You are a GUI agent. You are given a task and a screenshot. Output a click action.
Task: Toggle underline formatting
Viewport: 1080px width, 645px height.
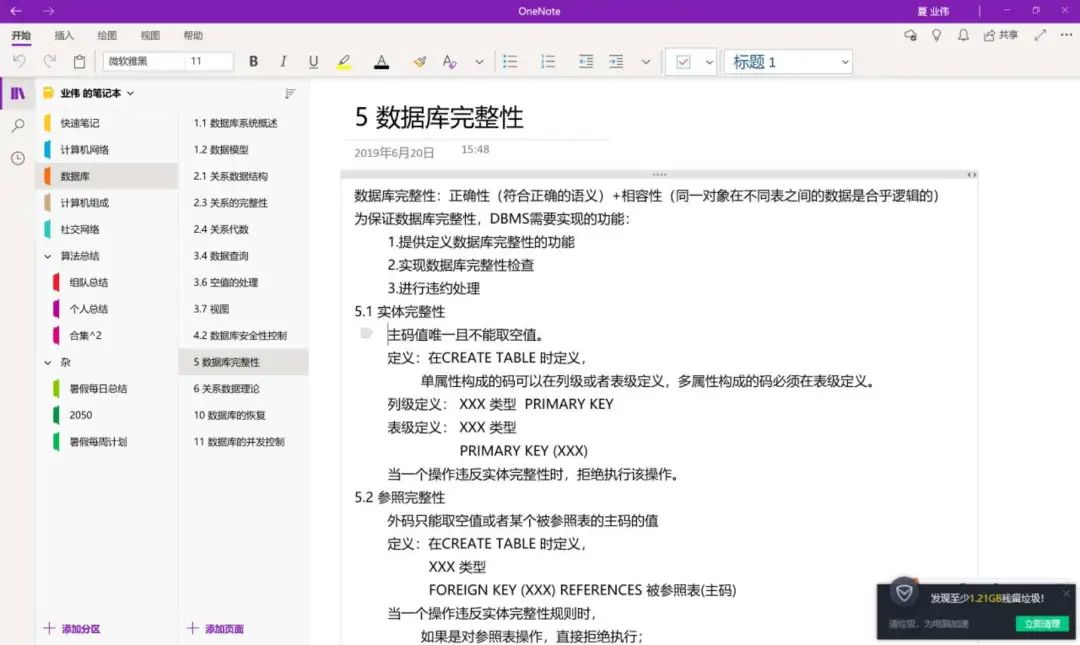(313, 62)
